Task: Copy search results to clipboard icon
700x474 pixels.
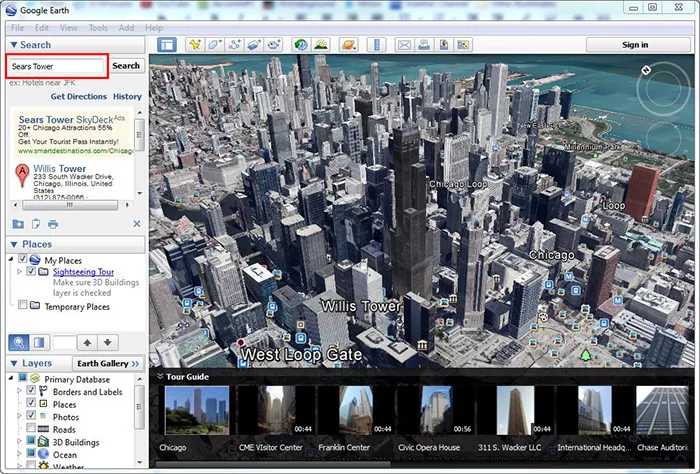Action: [36, 224]
